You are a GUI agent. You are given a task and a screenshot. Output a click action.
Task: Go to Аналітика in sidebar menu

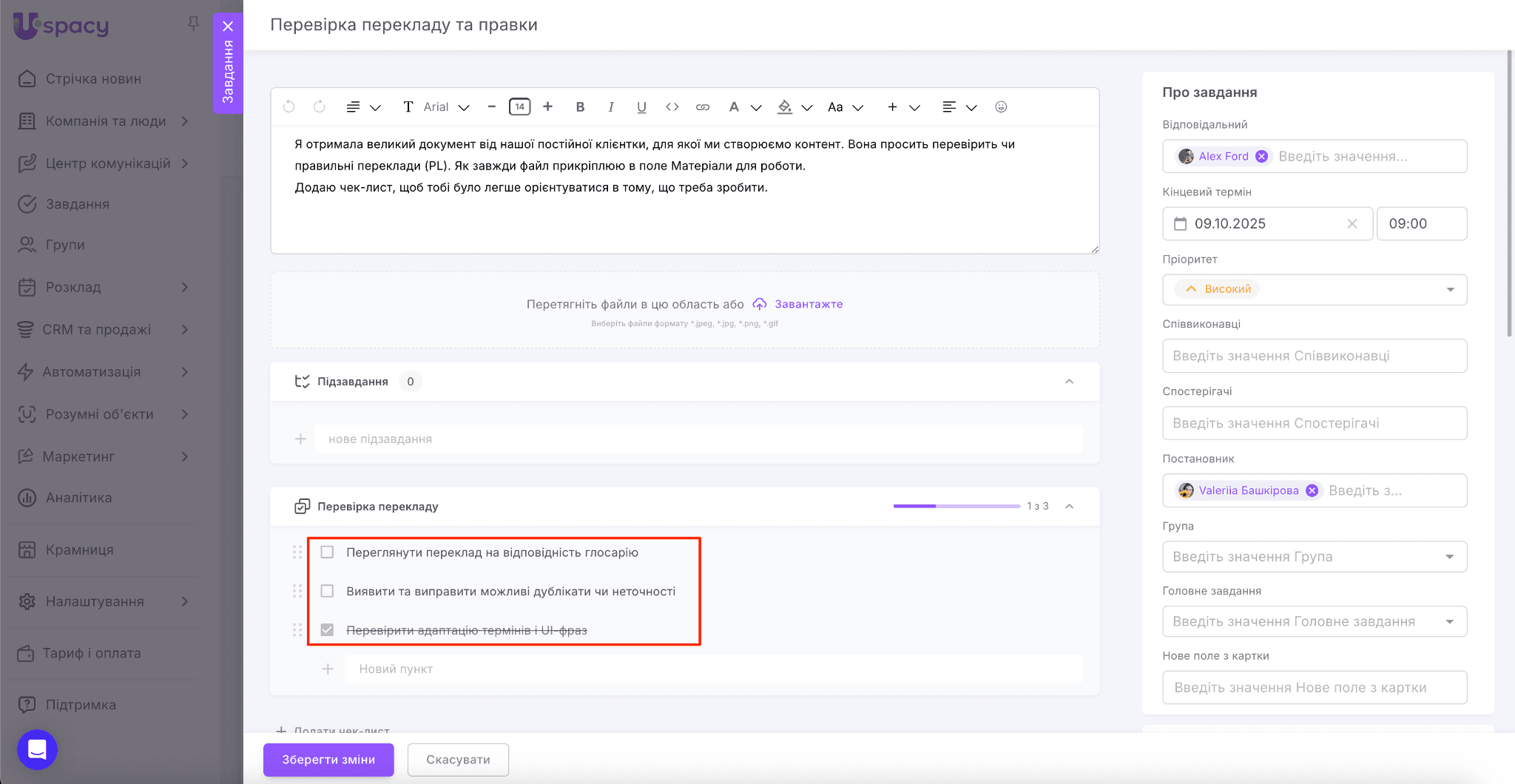[78, 498]
